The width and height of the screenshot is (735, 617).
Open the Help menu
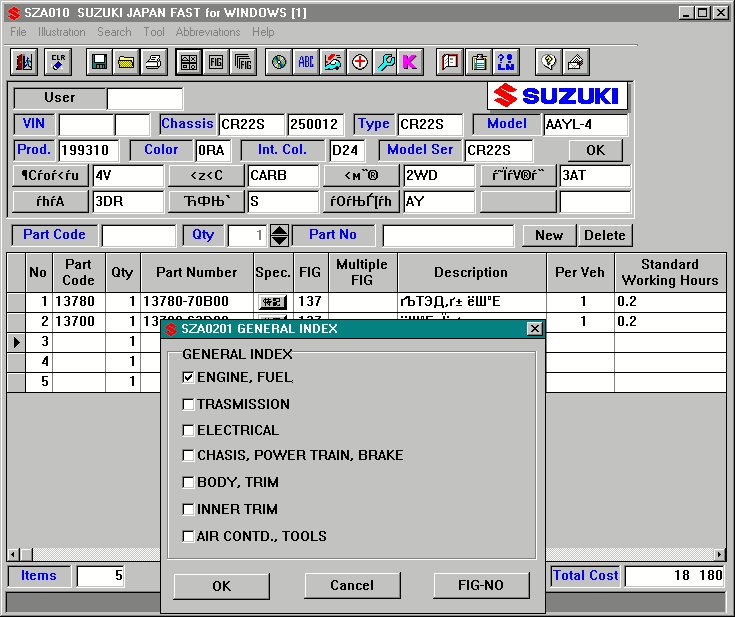point(263,32)
